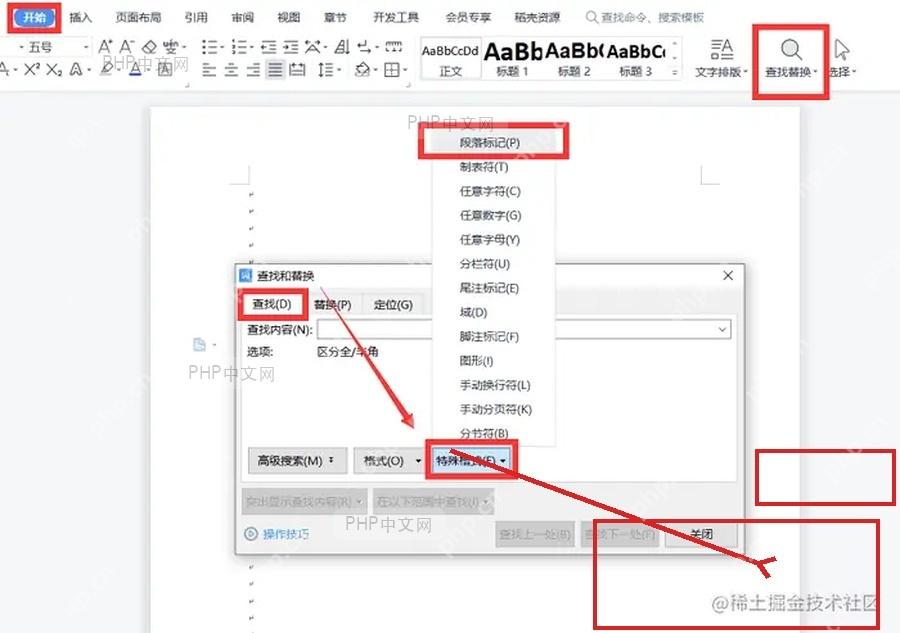Apply the text highlight pen

click(x=108, y=70)
